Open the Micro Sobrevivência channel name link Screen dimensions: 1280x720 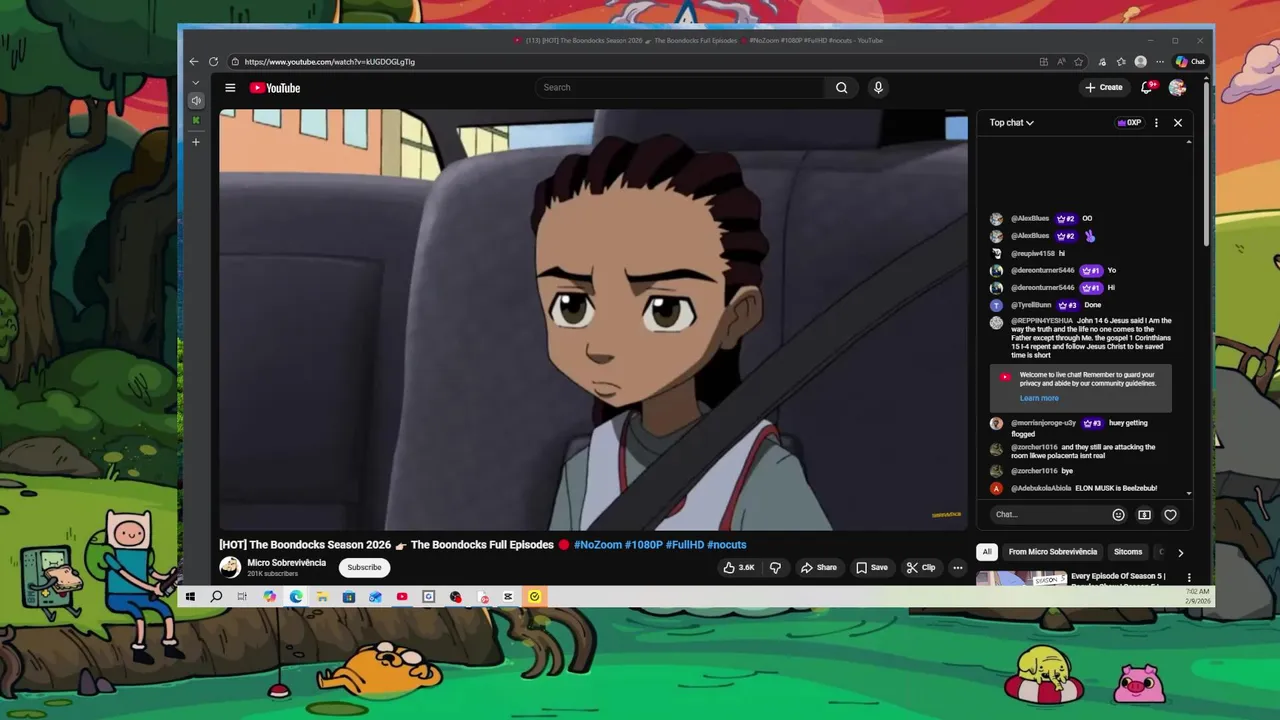[x=287, y=563]
